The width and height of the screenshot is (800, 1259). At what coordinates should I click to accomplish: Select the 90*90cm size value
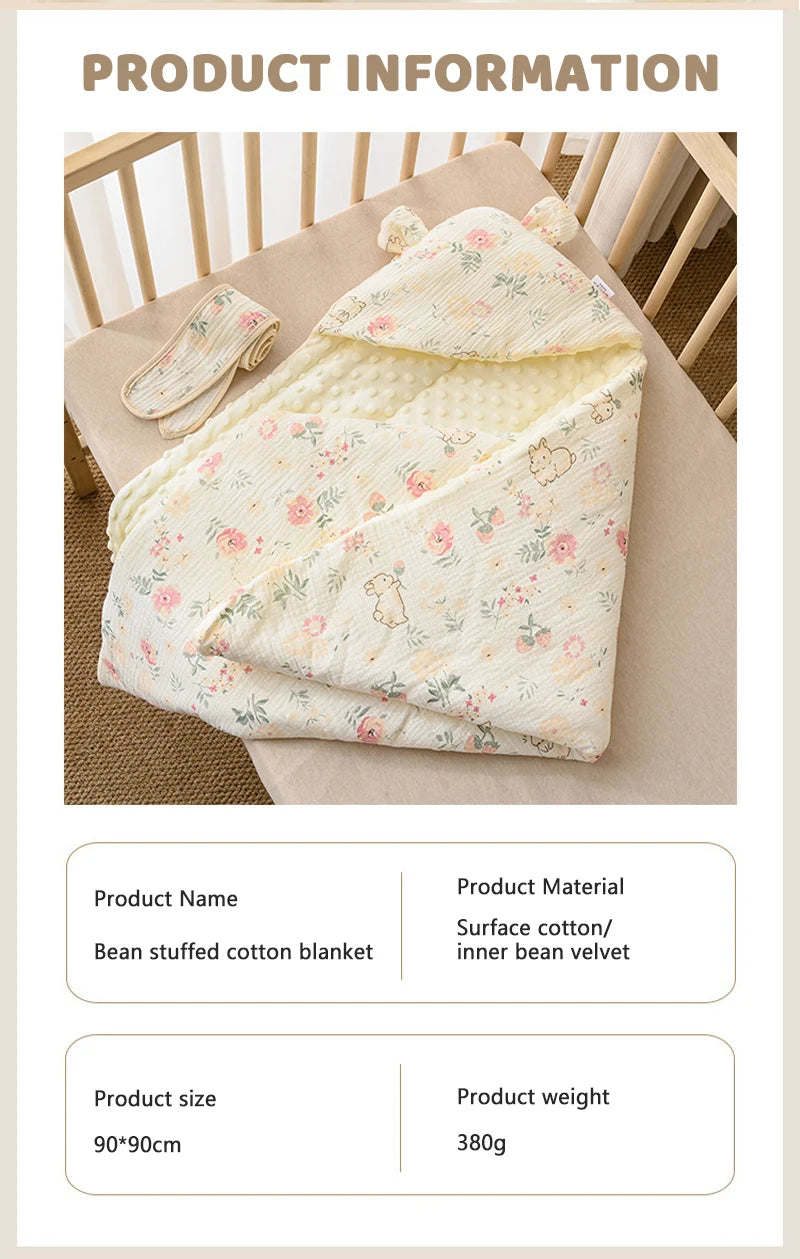click(138, 1145)
